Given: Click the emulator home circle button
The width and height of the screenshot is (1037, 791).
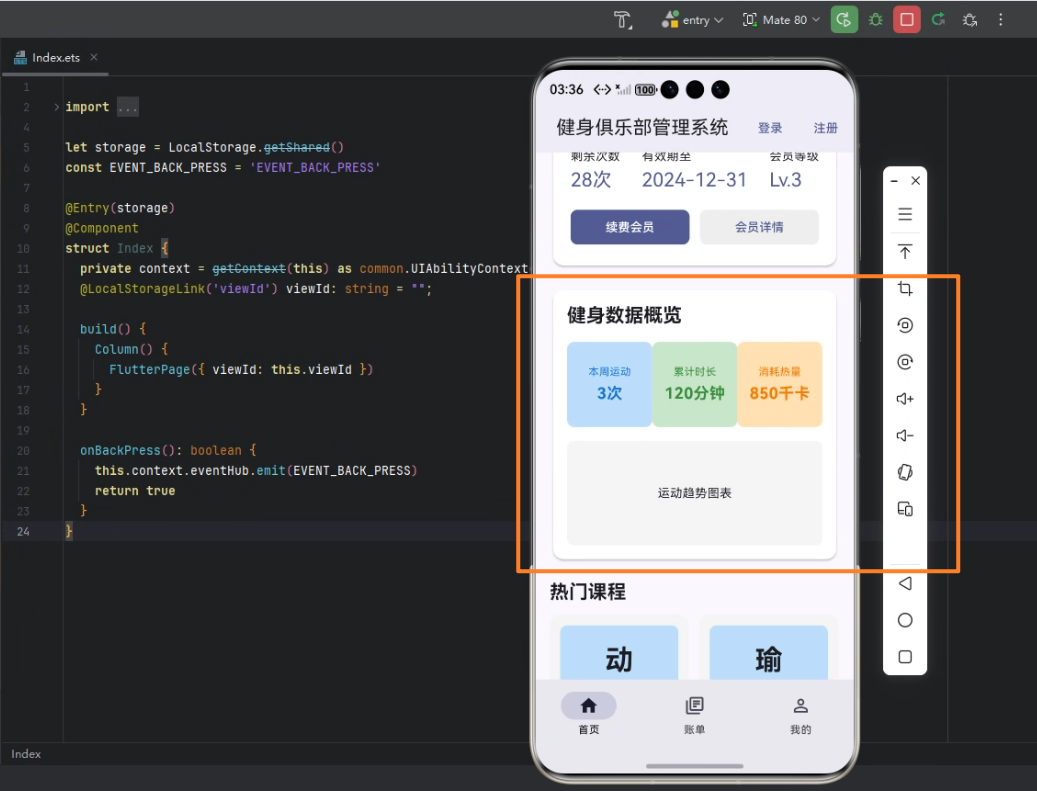Looking at the screenshot, I should coord(905,620).
